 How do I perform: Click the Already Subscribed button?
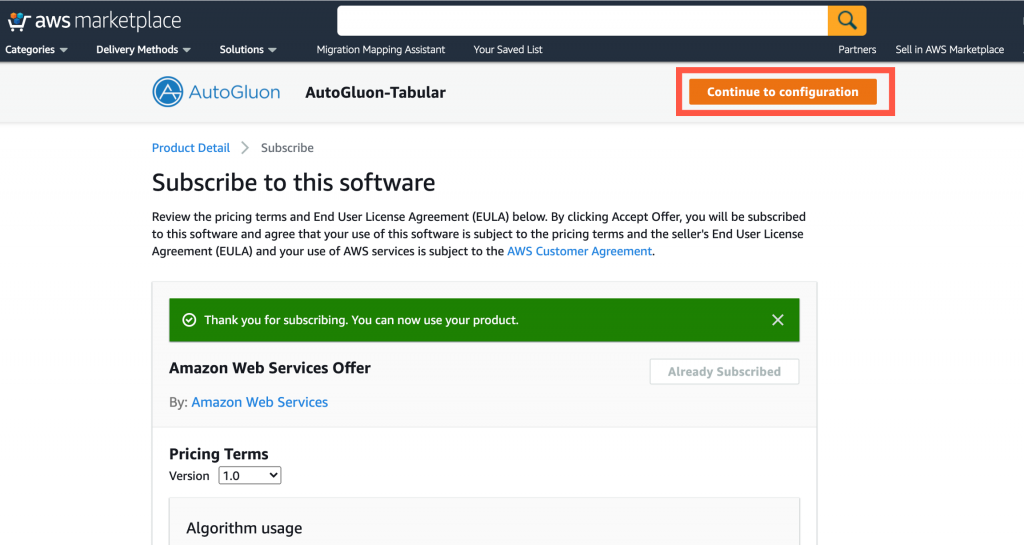pos(724,371)
